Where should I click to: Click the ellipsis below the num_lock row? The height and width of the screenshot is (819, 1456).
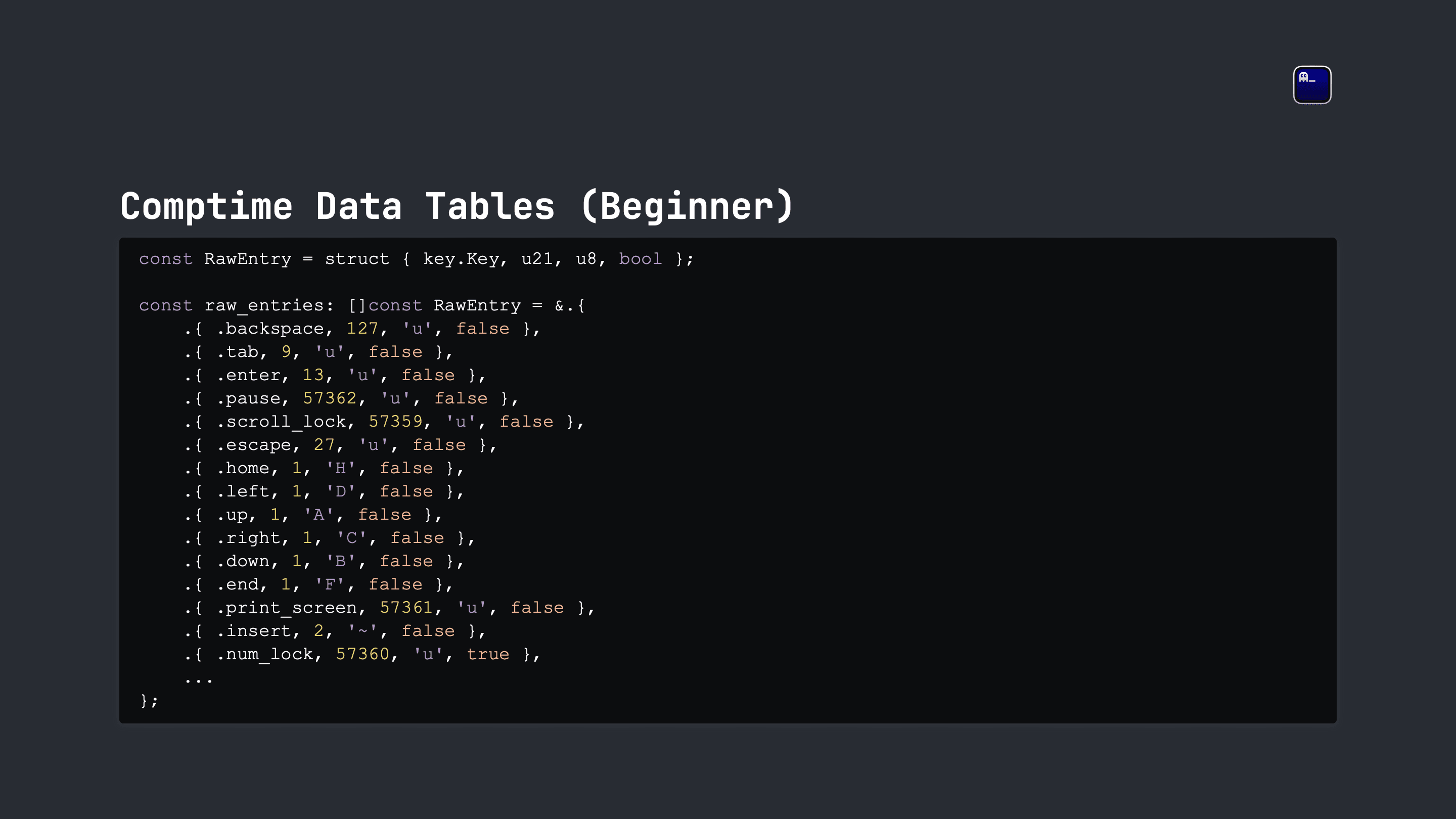pos(198,680)
